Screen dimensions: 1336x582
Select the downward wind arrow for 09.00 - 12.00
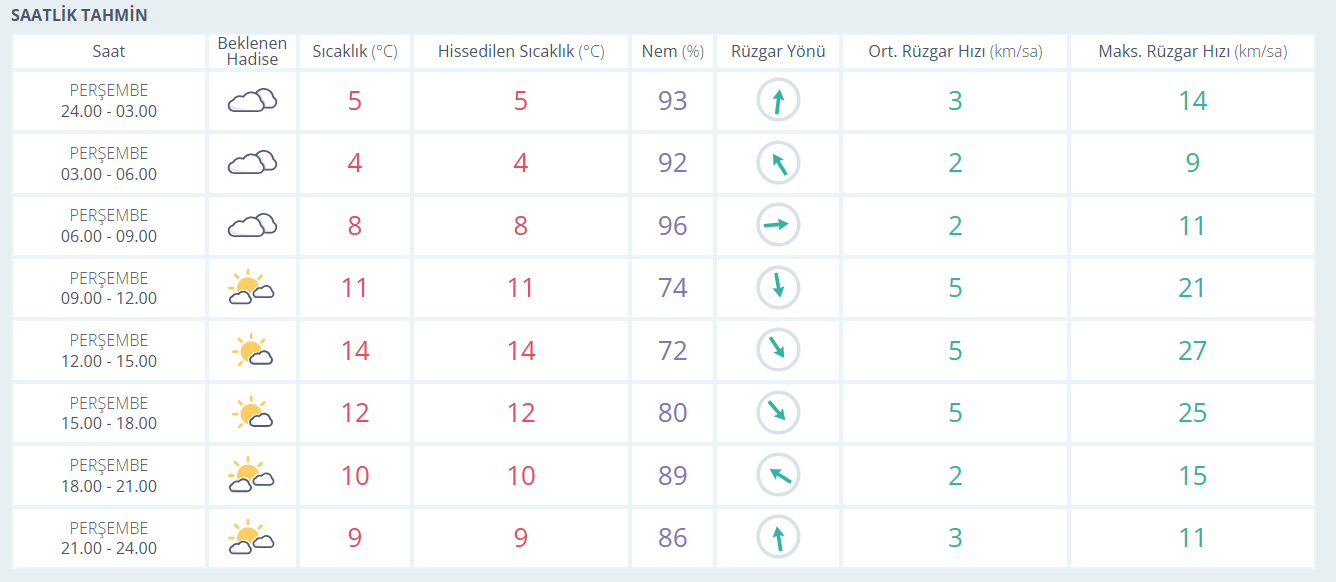[x=778, y=288]
